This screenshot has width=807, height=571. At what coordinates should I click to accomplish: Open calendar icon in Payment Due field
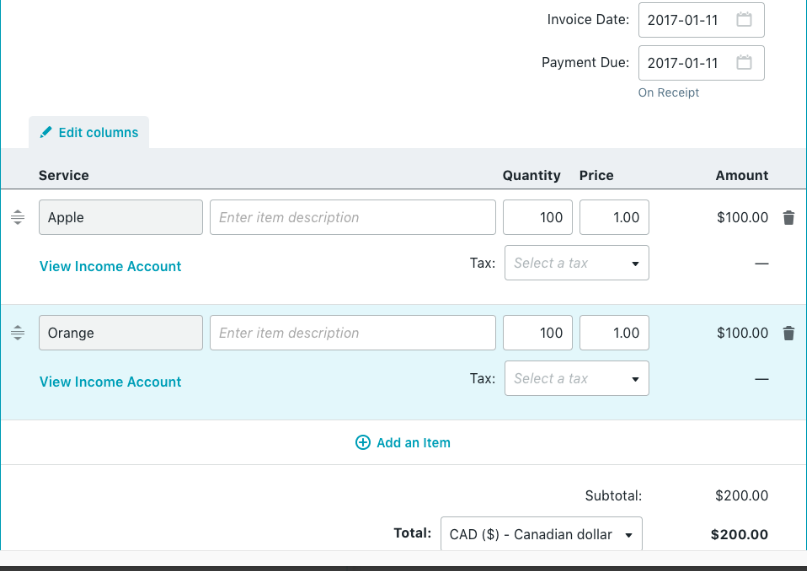click(744, 62)
